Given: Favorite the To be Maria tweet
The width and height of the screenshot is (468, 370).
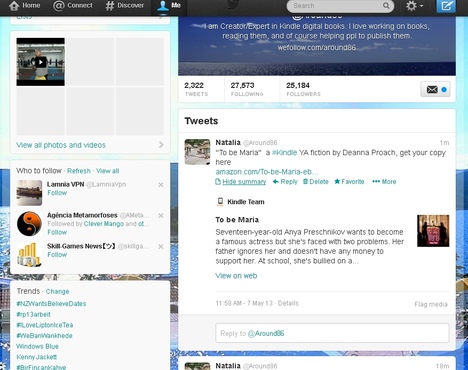Looking at the screenshot, I should 349,182.
